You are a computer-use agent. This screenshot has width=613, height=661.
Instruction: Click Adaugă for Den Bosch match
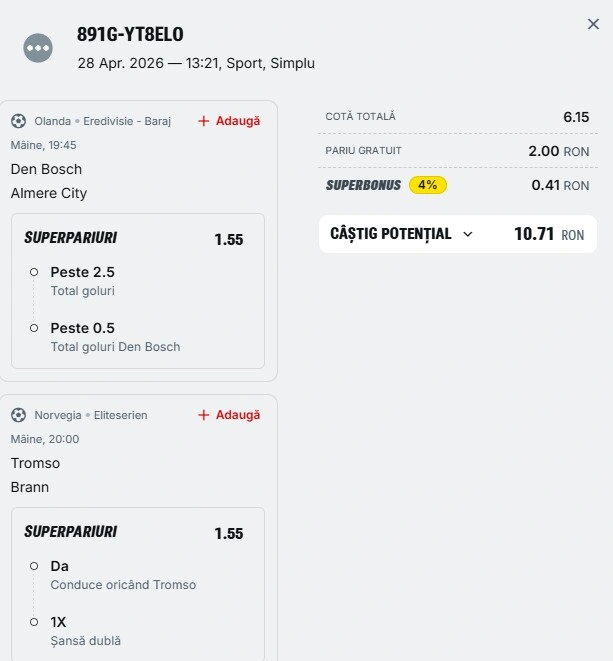pyautogui.click(x=237, y=121)
